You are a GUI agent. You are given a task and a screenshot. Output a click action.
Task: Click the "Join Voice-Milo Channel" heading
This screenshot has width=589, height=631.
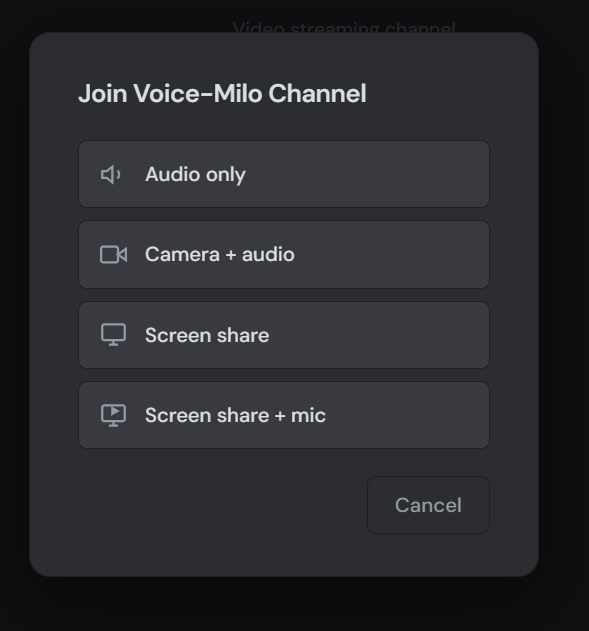coord(222,94)
